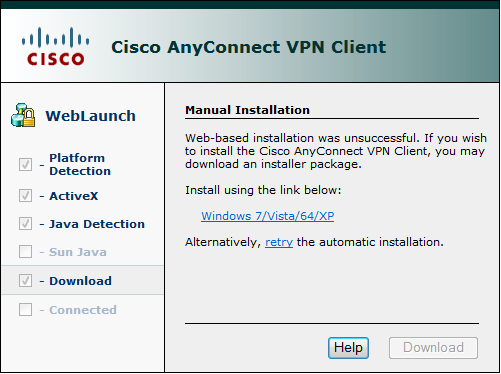Image resolution: width=501 pixels, height=374 pixels.
Task: Click the WebLaunch padlock network icon
Action: (x=23, y=115)
